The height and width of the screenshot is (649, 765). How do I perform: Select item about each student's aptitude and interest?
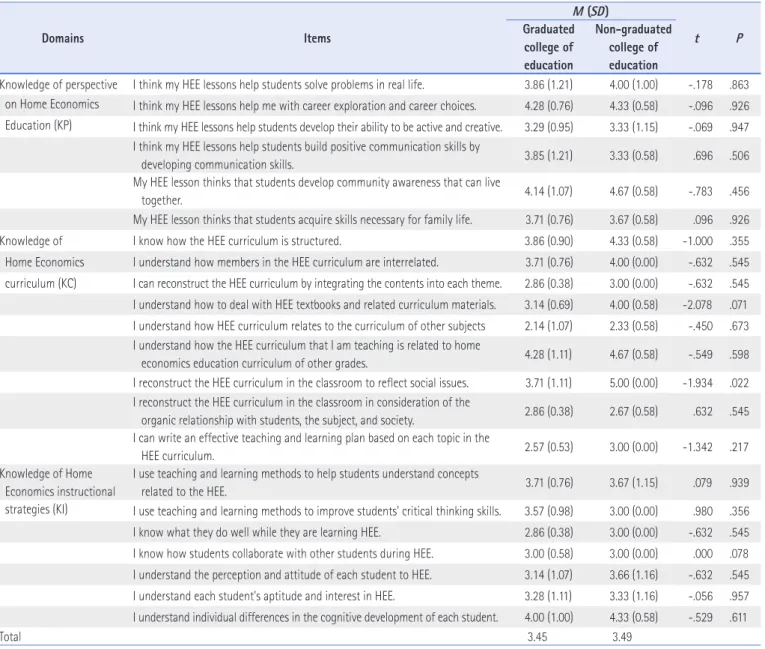tap(264, 596)
